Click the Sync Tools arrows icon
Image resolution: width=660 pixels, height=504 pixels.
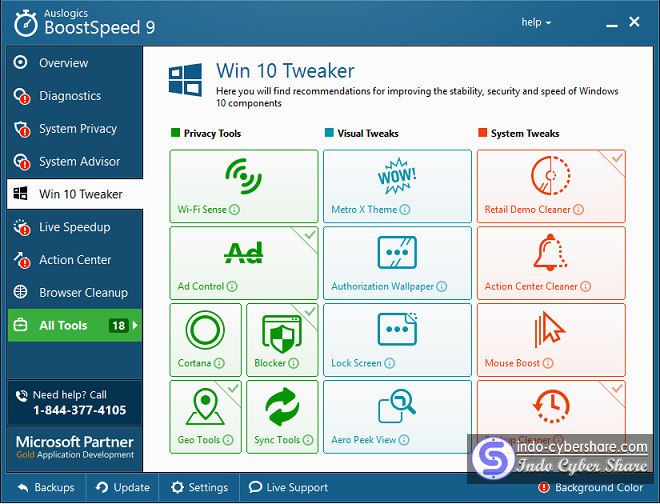tap(282, 406)
